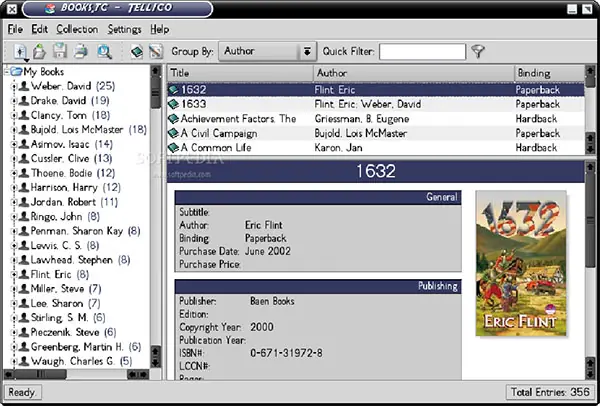The height and width of the screenshot is (406, 600).
Task: Expand the Jordan, Robert group
Action: (14, 202)
